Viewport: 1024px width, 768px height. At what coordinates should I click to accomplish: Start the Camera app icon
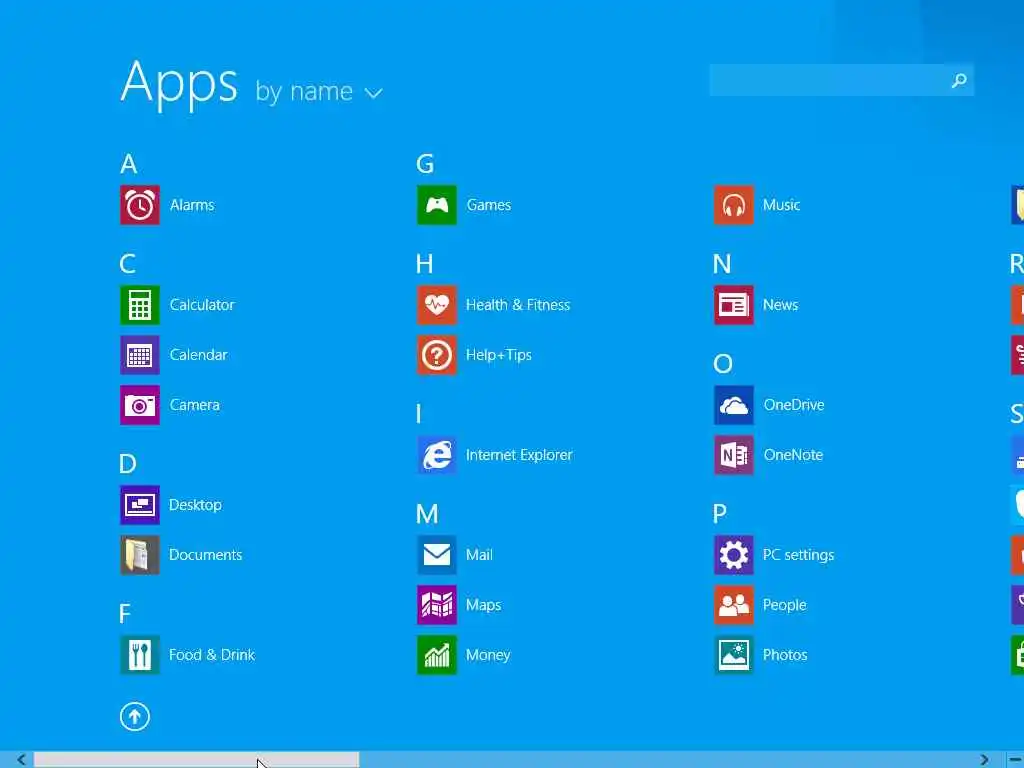coord(140,405)
